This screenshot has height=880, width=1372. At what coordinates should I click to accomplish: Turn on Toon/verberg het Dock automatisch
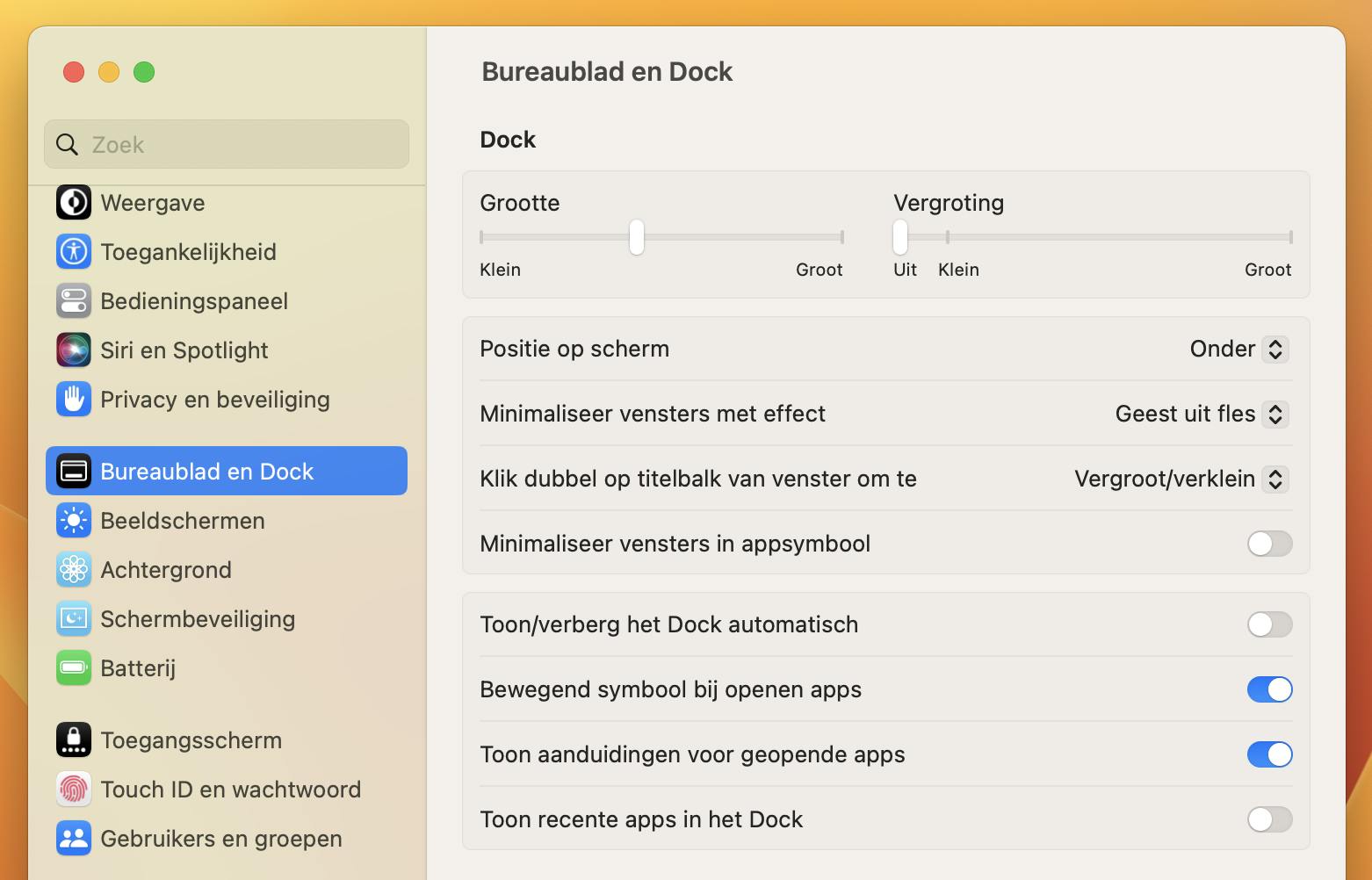1269,624
